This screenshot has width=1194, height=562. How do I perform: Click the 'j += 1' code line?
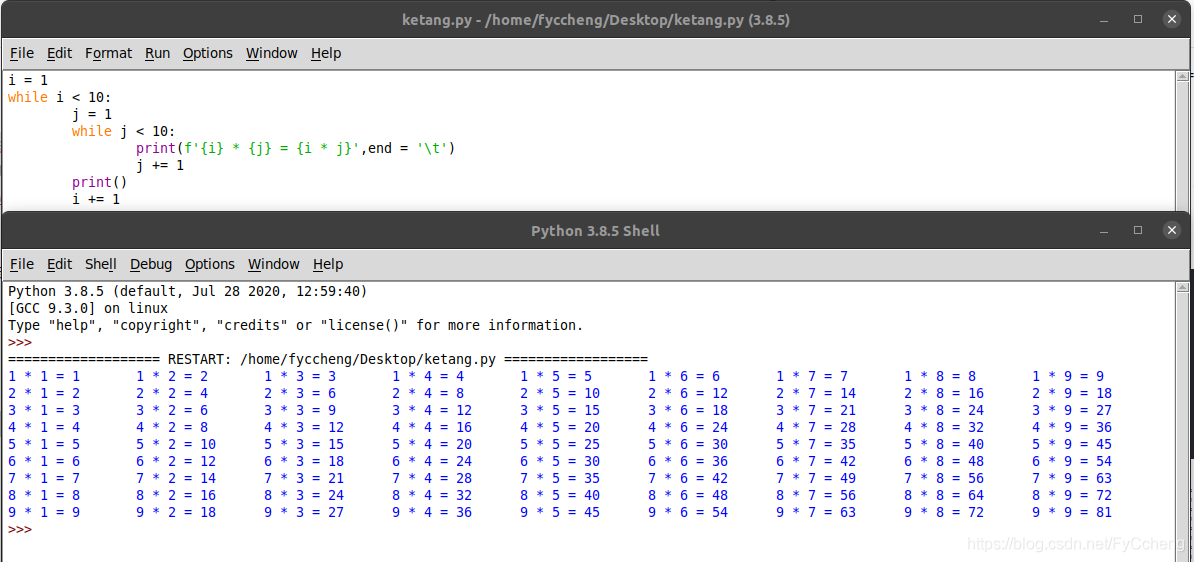[160, 165]
